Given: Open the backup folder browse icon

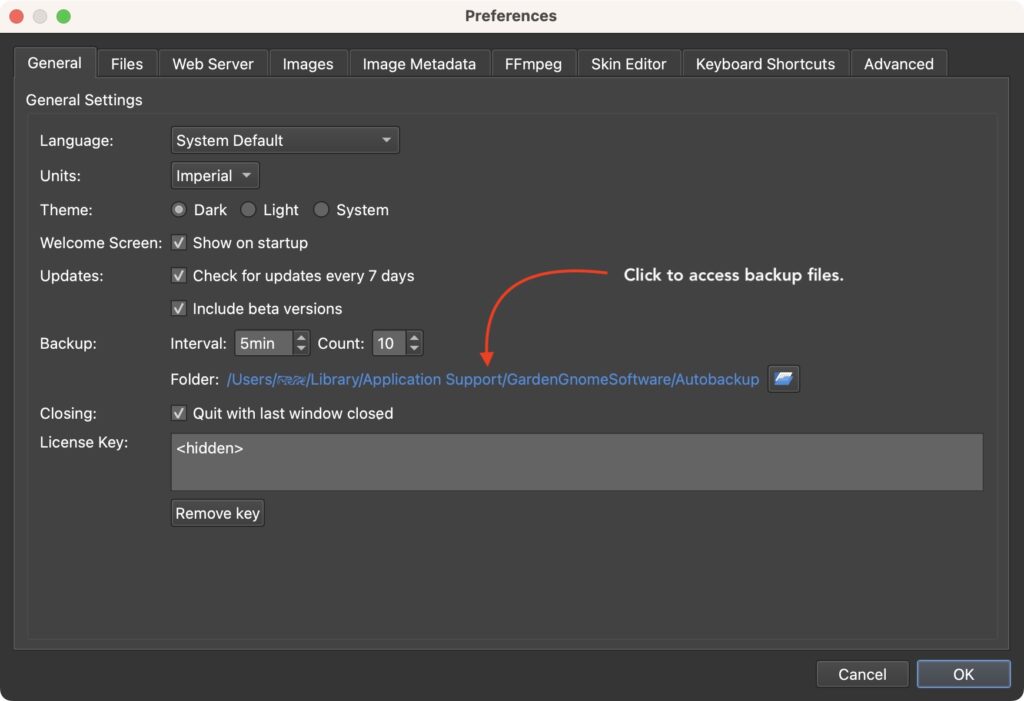Looking at the screenshot, I should coord(783,379).
